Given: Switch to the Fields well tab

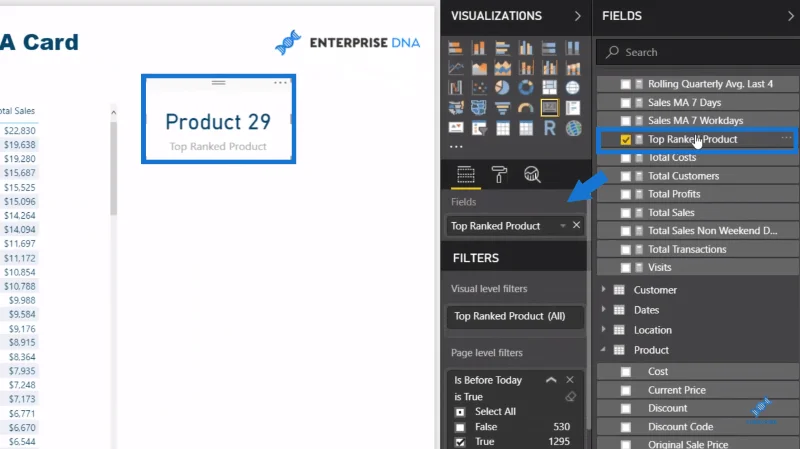Looking at the screenshot, I should coord(465,174).
